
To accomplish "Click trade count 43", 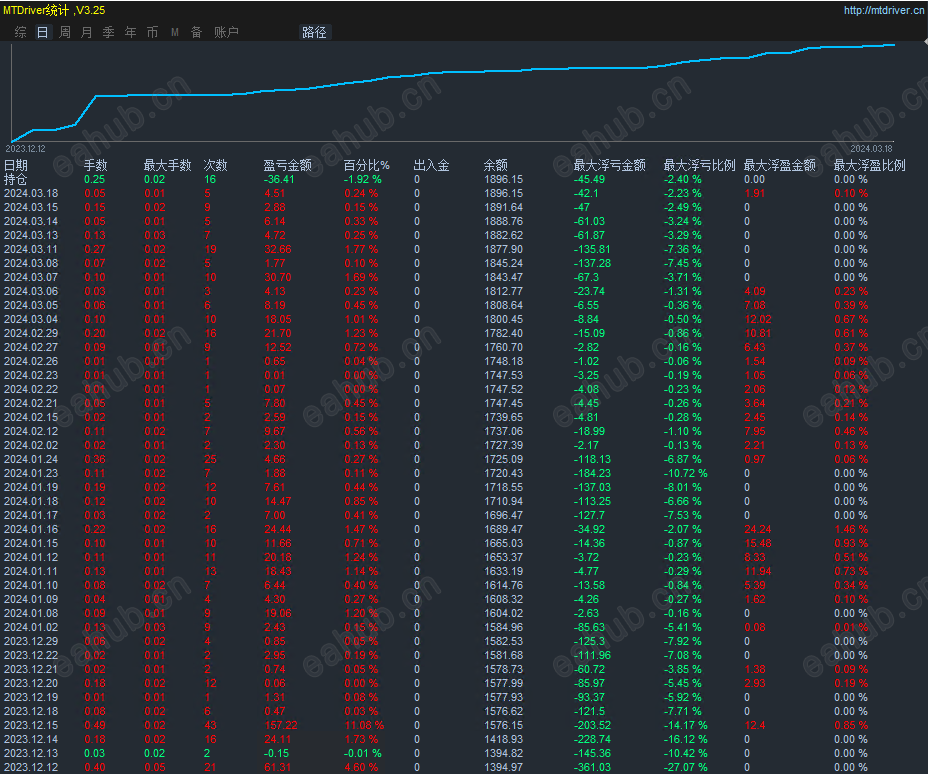I will point(211,725).
